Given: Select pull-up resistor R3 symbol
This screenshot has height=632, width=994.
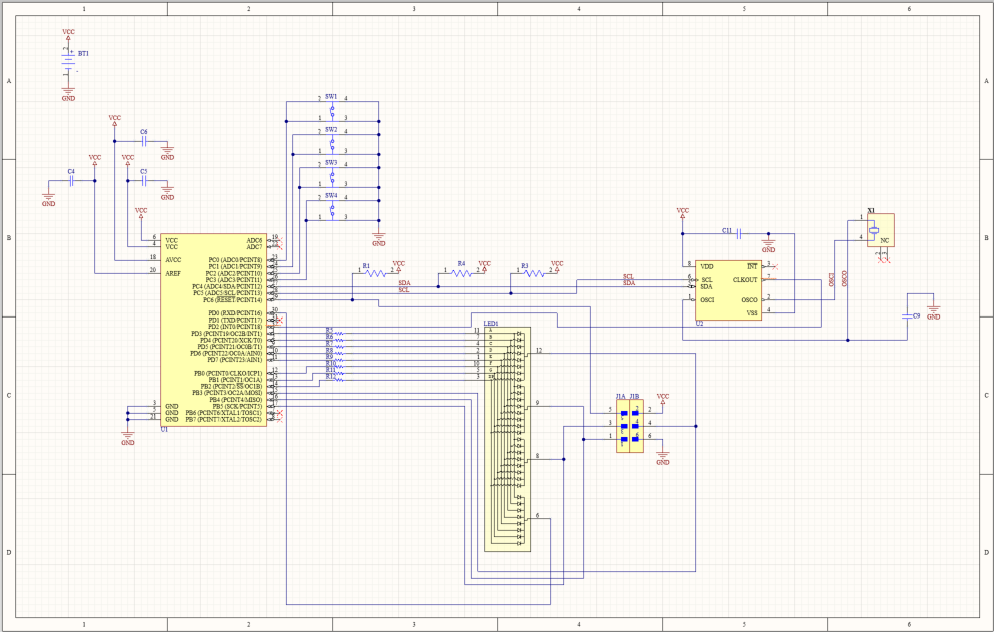Looking at the screenshot, I should 534,273.
